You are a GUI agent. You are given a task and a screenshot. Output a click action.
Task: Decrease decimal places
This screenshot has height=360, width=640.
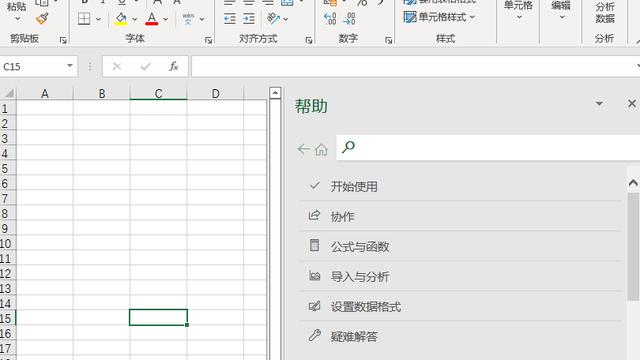(x=349, y=18)
